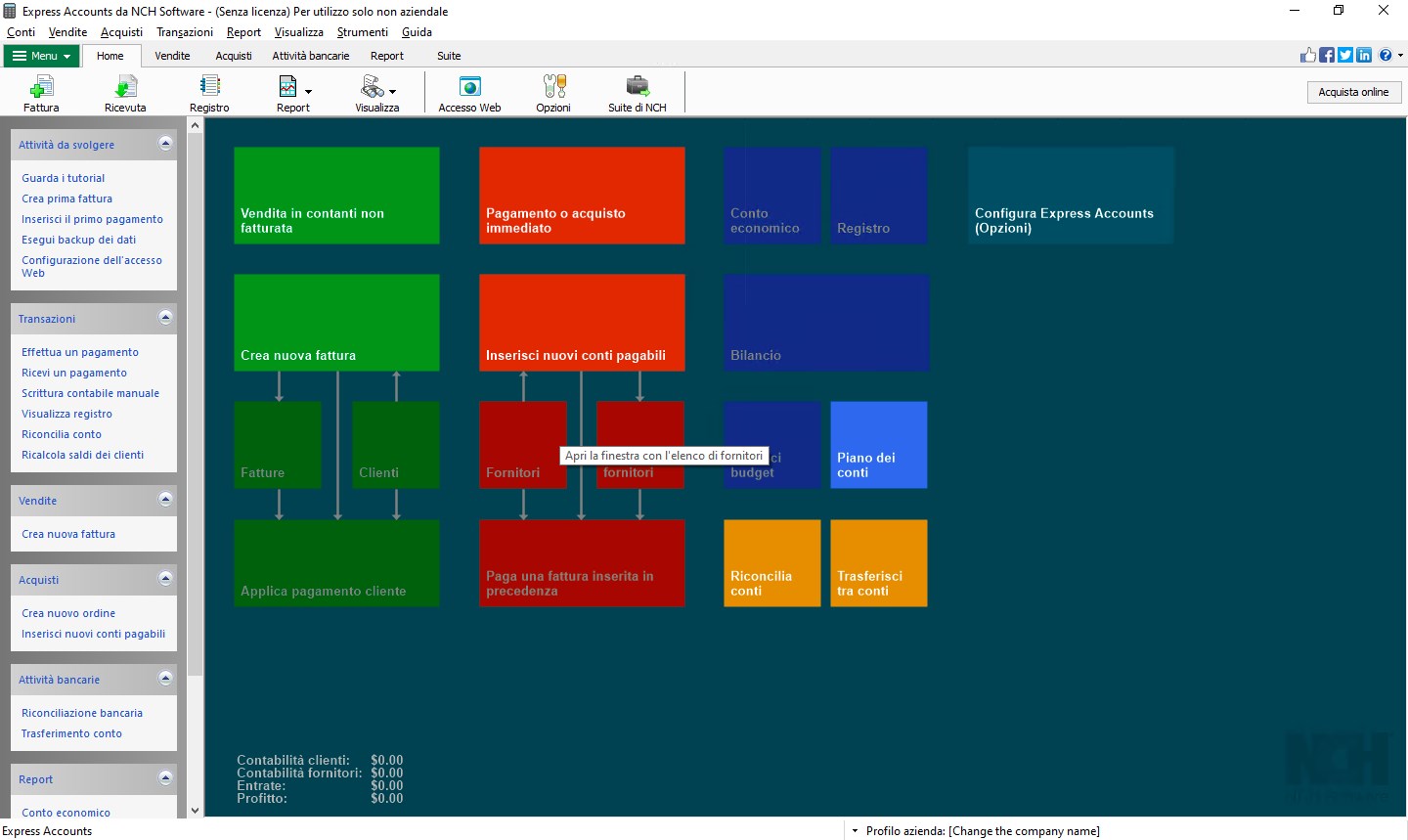Click the sidebar scrollbar down arrow
The image size is (1408, 840).
click(x=195, y=810)
